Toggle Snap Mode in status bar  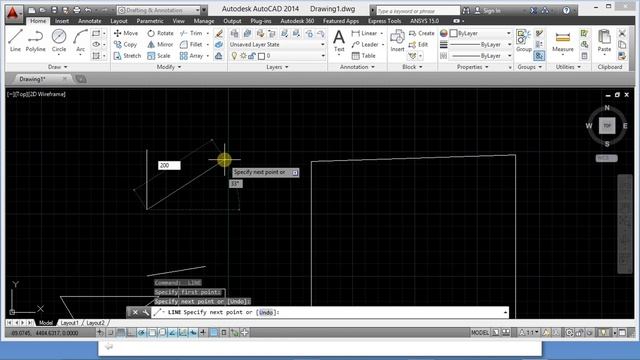[x=111, y=333]
